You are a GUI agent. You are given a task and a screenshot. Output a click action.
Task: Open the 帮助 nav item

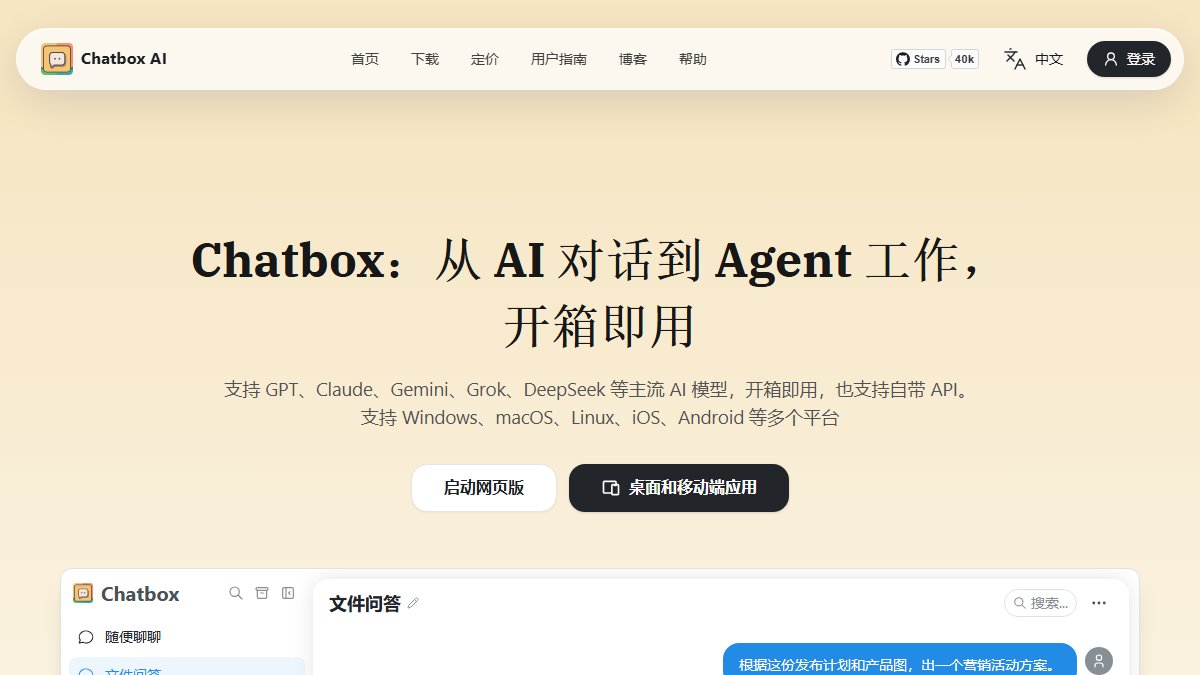(x=693, y=59)
